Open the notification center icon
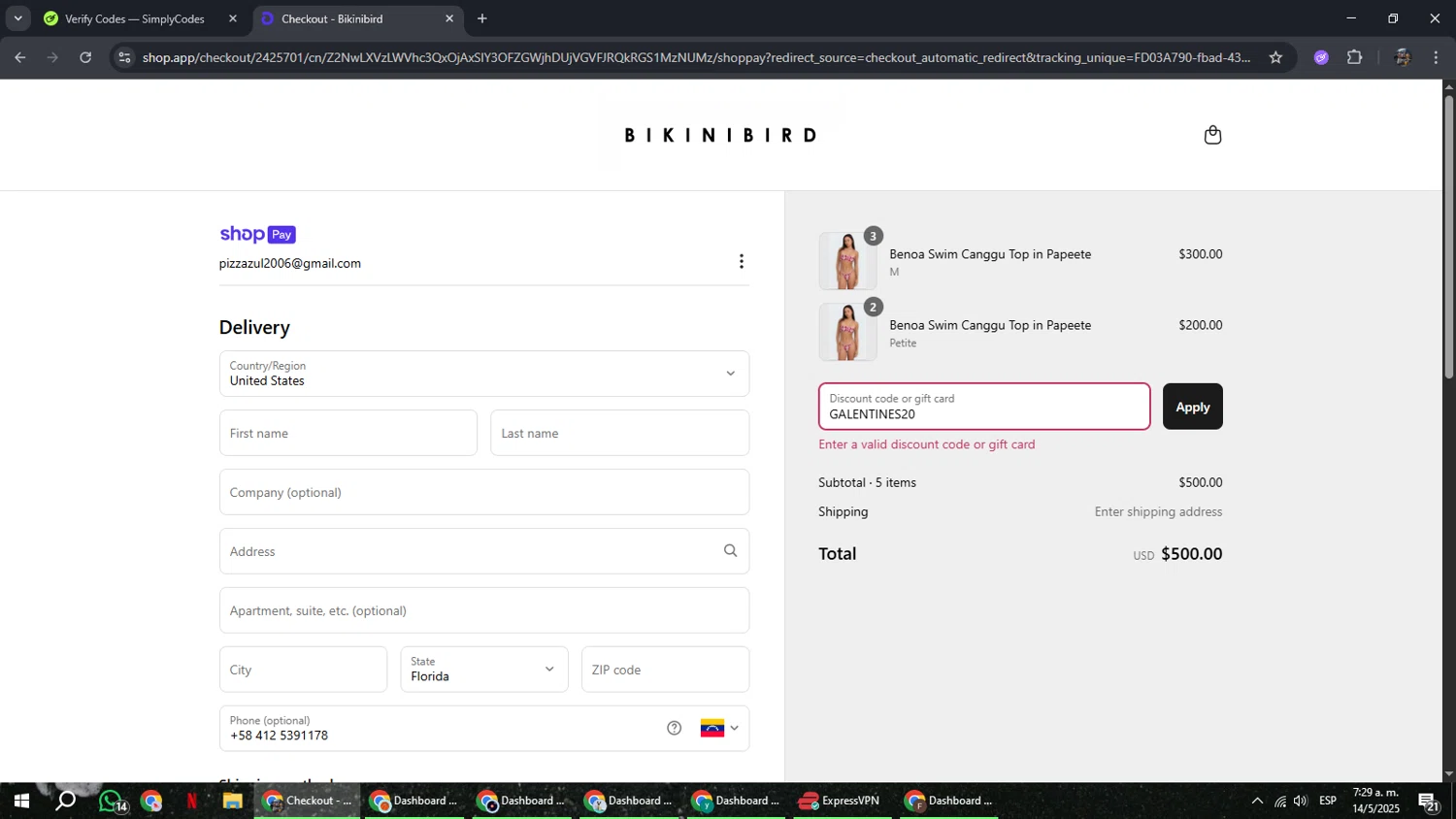1456x819 pixels. 1429,801
